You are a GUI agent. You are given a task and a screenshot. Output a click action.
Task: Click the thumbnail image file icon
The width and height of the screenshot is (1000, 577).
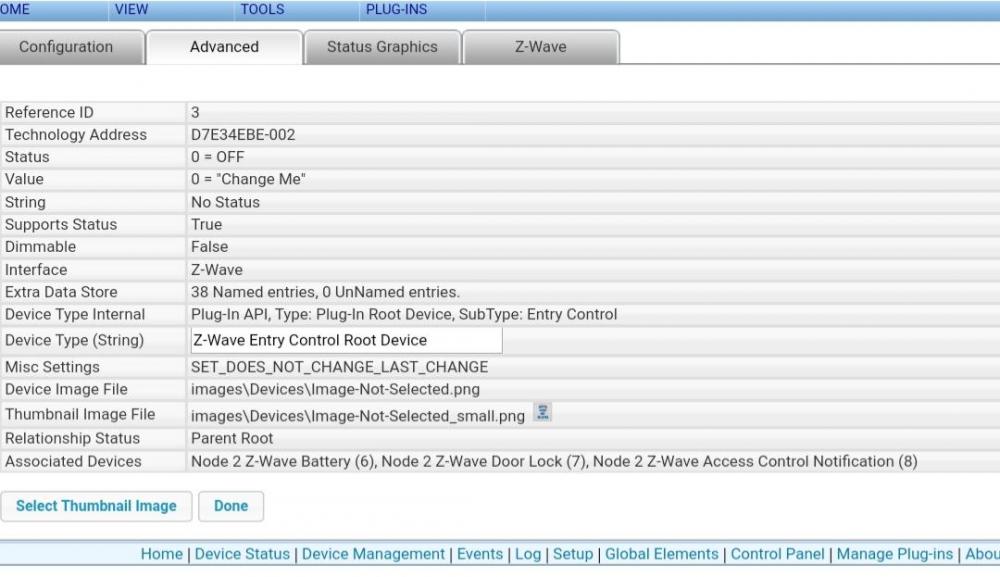tap(542, 413)
